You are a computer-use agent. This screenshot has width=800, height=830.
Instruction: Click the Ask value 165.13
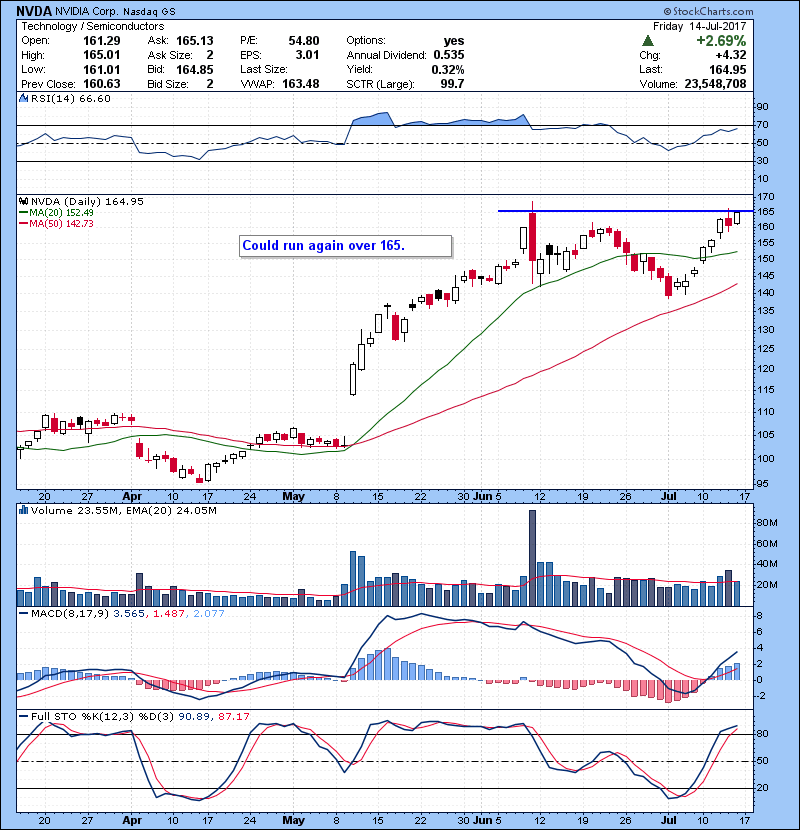tap(195, 41)
